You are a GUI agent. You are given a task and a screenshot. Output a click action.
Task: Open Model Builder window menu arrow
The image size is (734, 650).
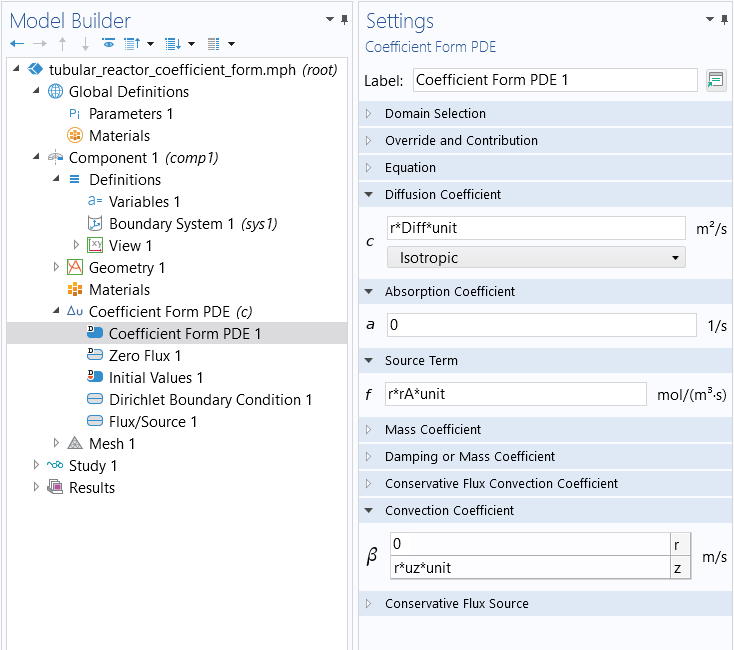pos(330,19)
